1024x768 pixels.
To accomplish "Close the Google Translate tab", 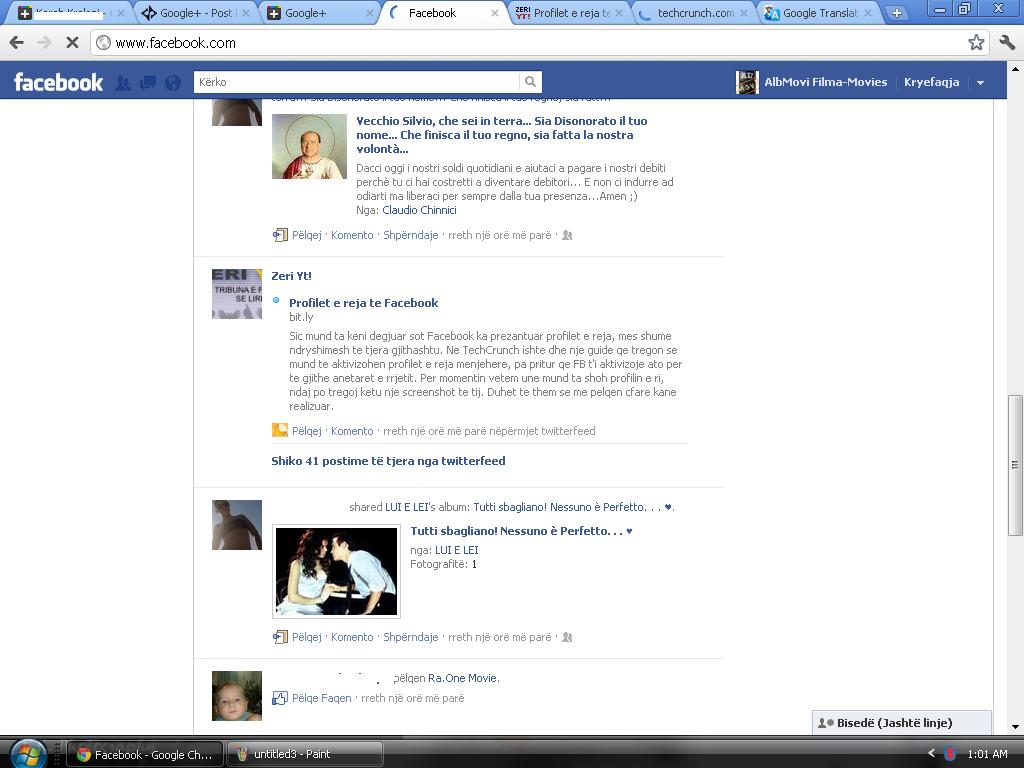I will click(868, 13).
